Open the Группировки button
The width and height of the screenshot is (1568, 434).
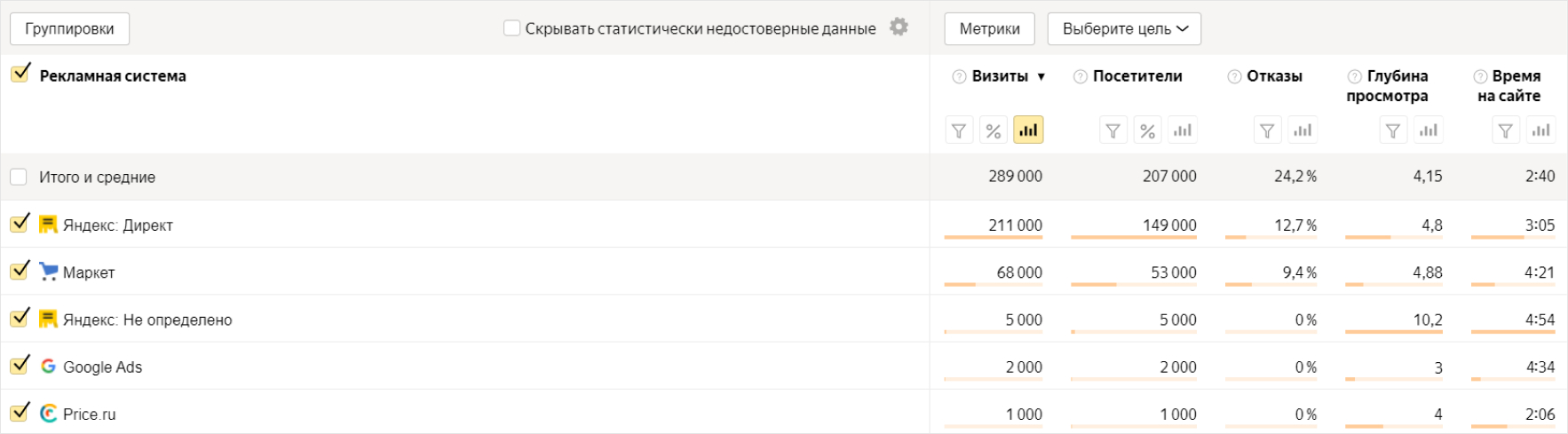69,28
